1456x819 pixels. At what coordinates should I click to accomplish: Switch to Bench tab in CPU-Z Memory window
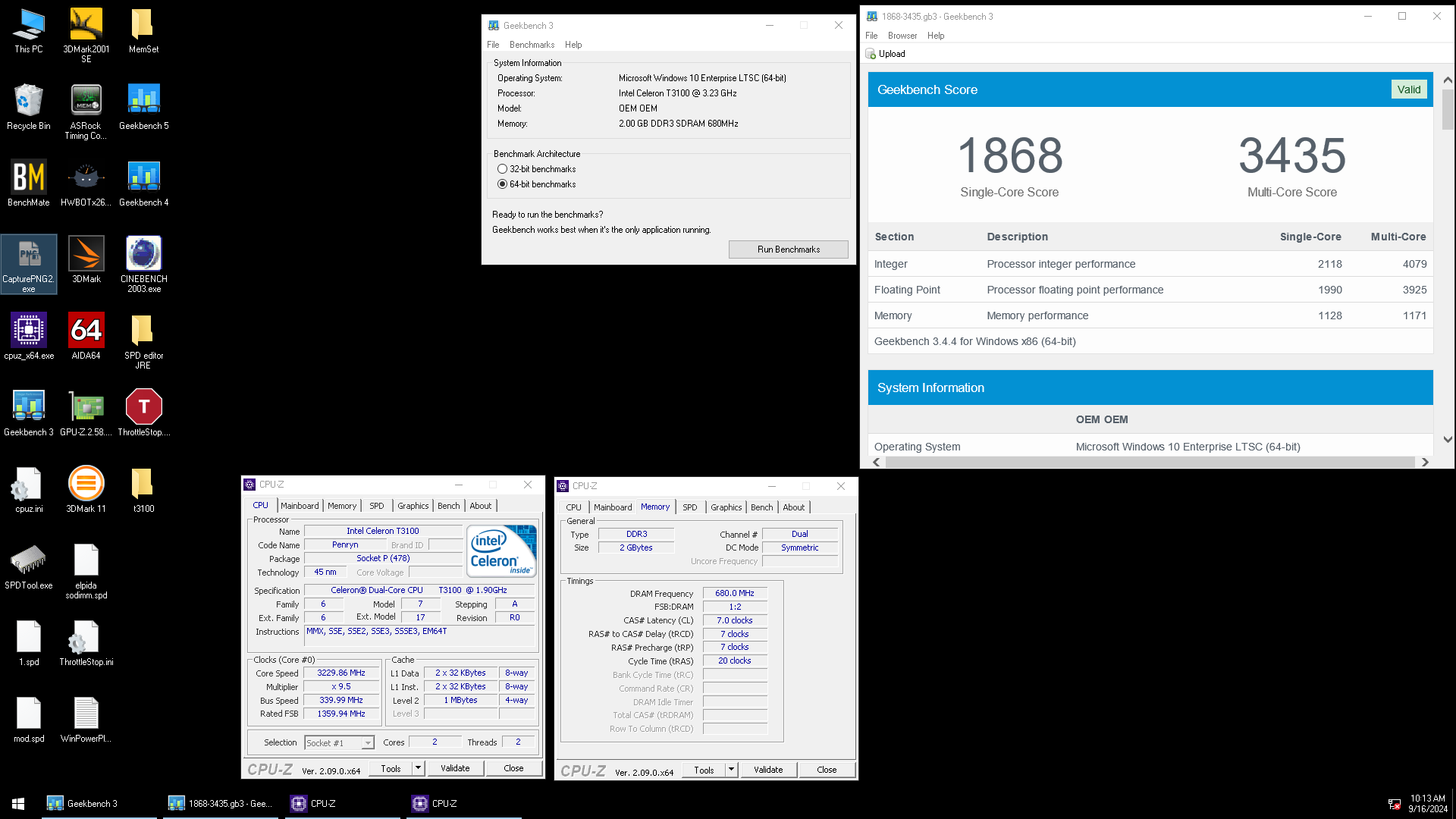pyautogui.click(x=762, y=507)
